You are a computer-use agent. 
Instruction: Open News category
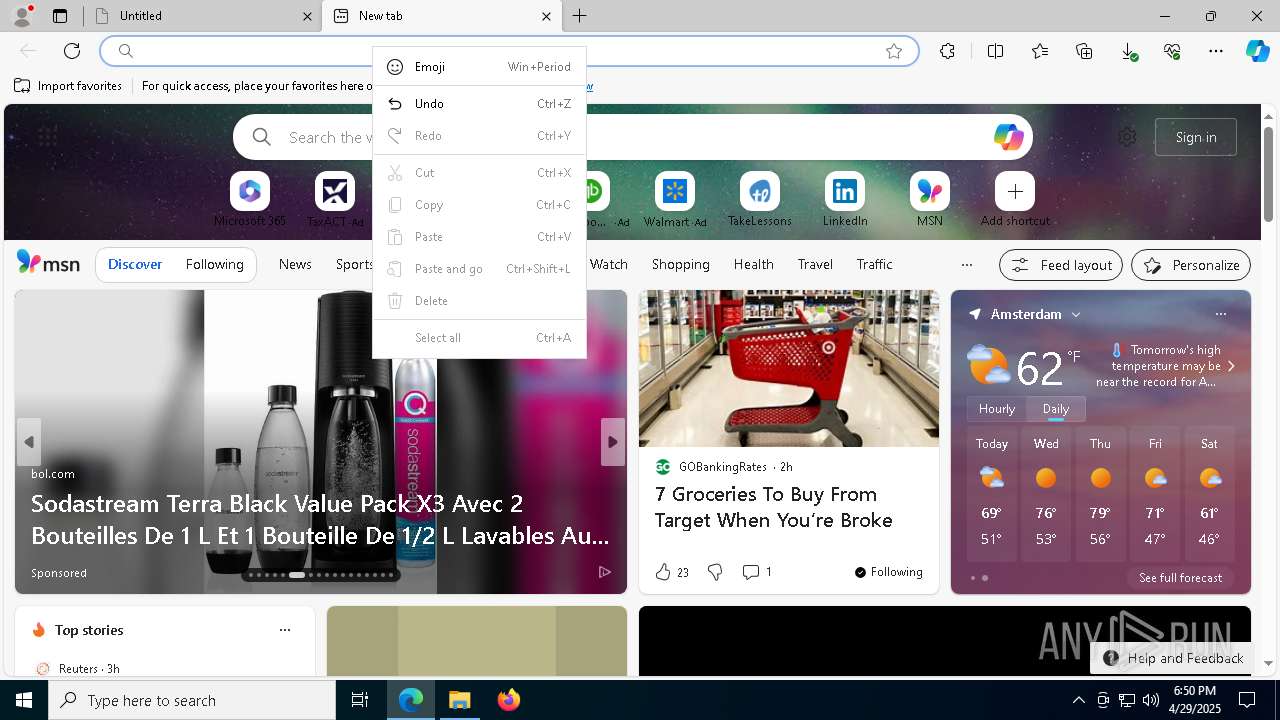coord(295,264)
